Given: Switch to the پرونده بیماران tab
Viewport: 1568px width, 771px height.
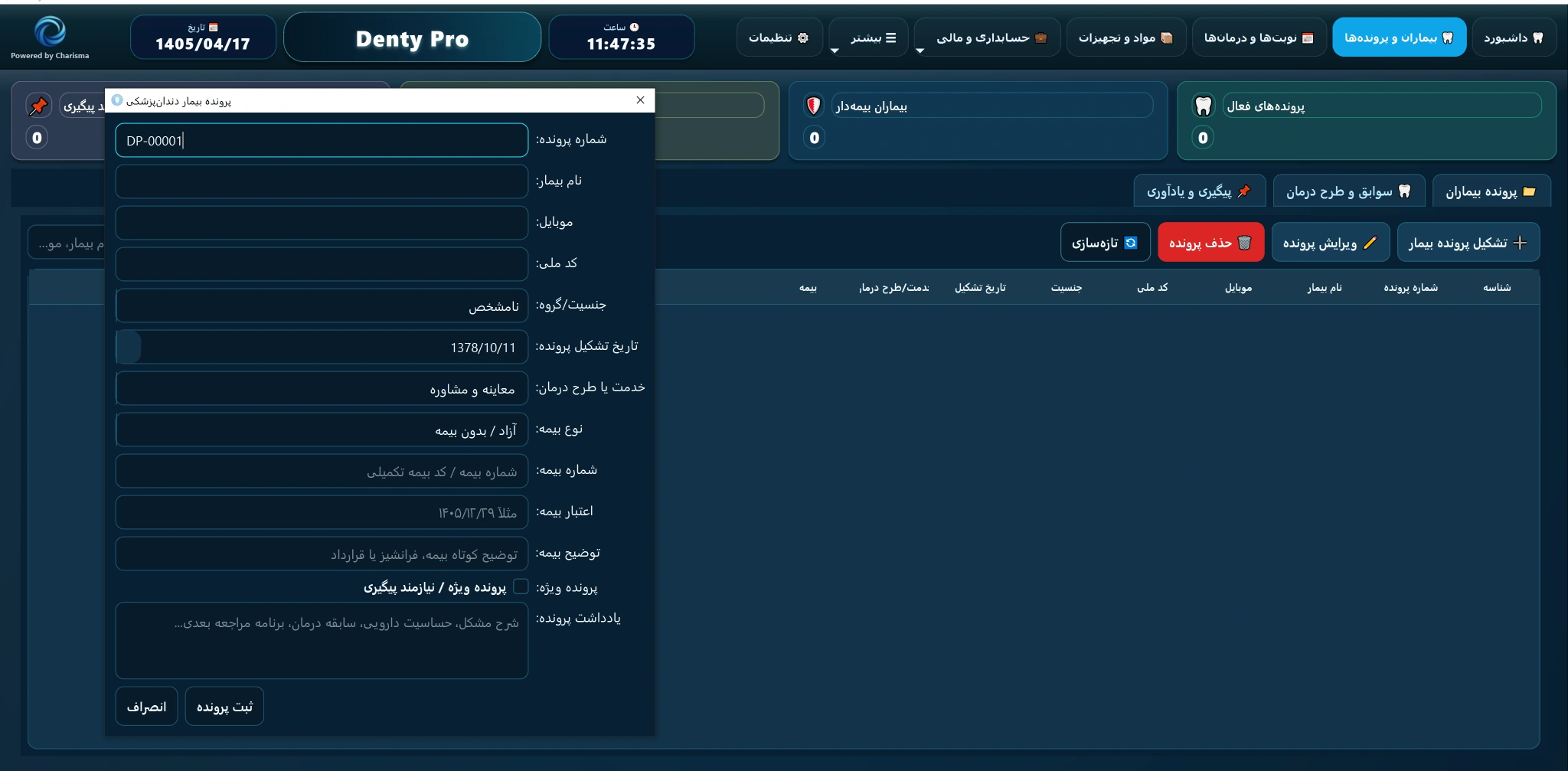Looking at the screenshot, I should 1491,191.
